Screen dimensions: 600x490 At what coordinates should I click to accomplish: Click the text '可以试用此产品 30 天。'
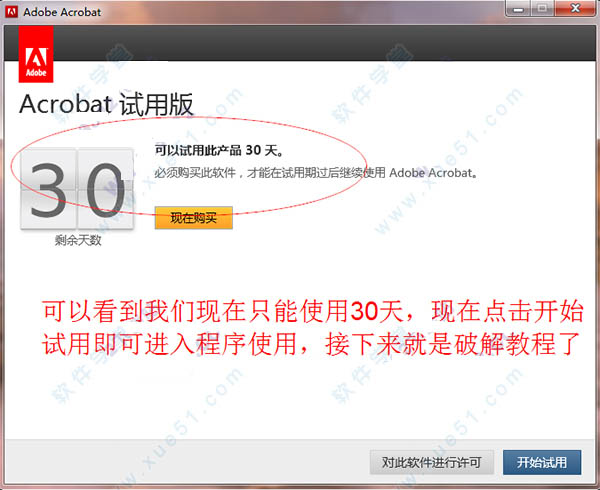tap(219, 150)
